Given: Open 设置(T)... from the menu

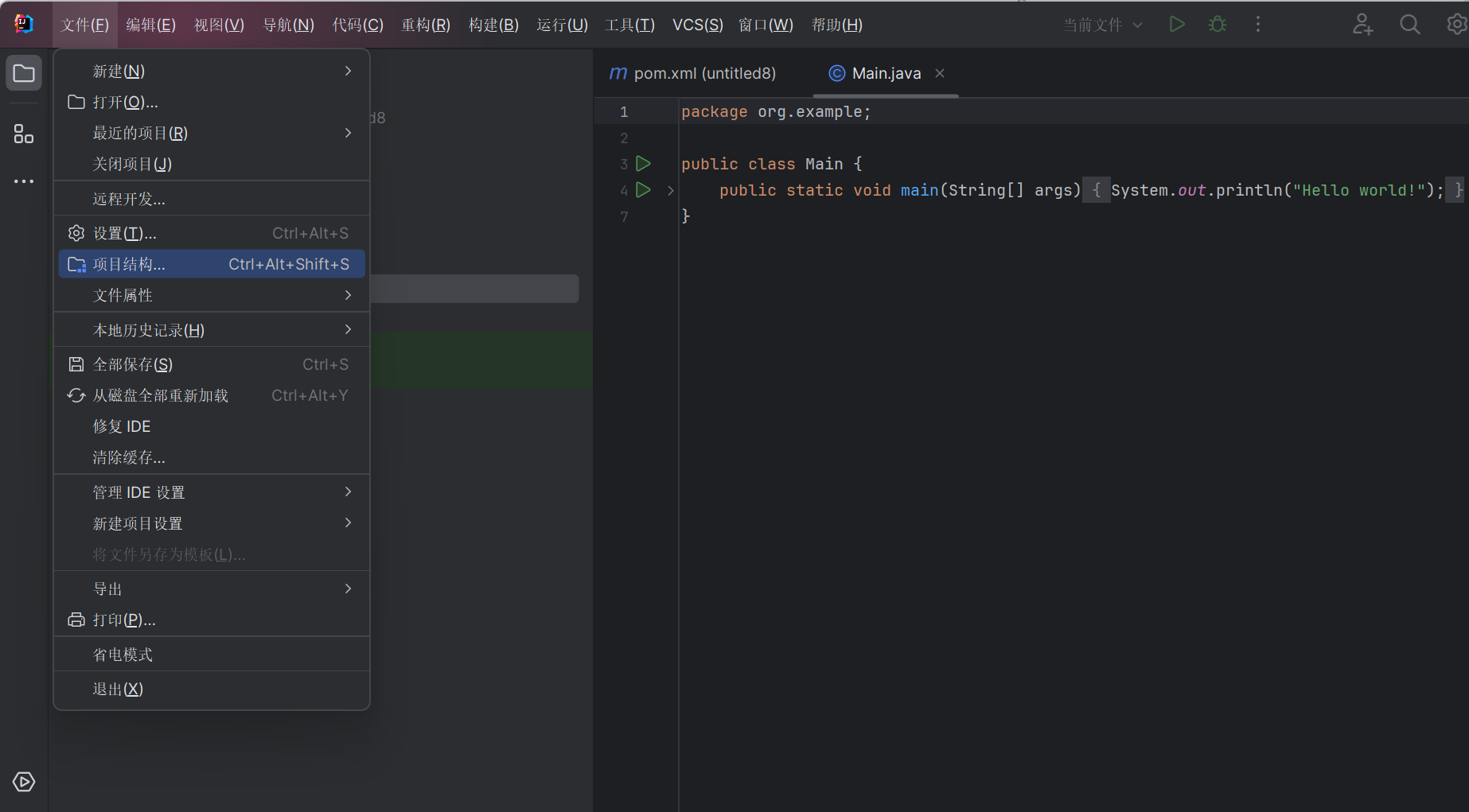Looking at the screenshot, I should click(212, 233).
